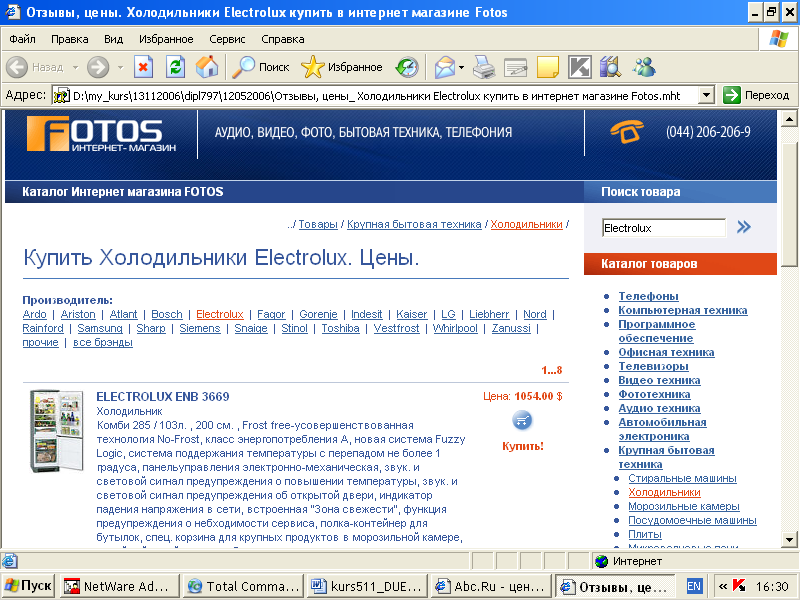Click the vertical scrollbar down arrow
The width and height of the screenshot is (800, 600).
(789, 540)
